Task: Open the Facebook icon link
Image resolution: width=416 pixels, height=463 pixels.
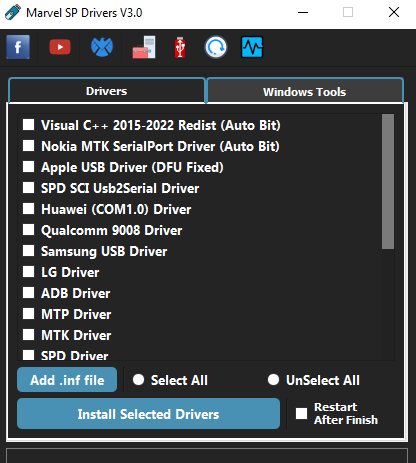Action: (x=18, y=47)
